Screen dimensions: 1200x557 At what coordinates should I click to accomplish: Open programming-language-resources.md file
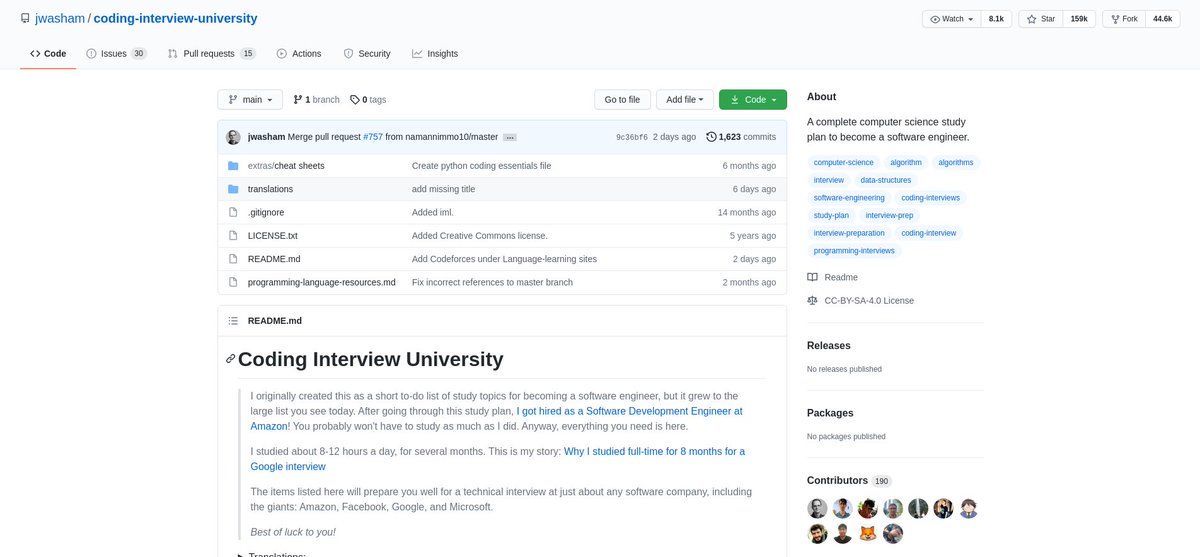322,282
